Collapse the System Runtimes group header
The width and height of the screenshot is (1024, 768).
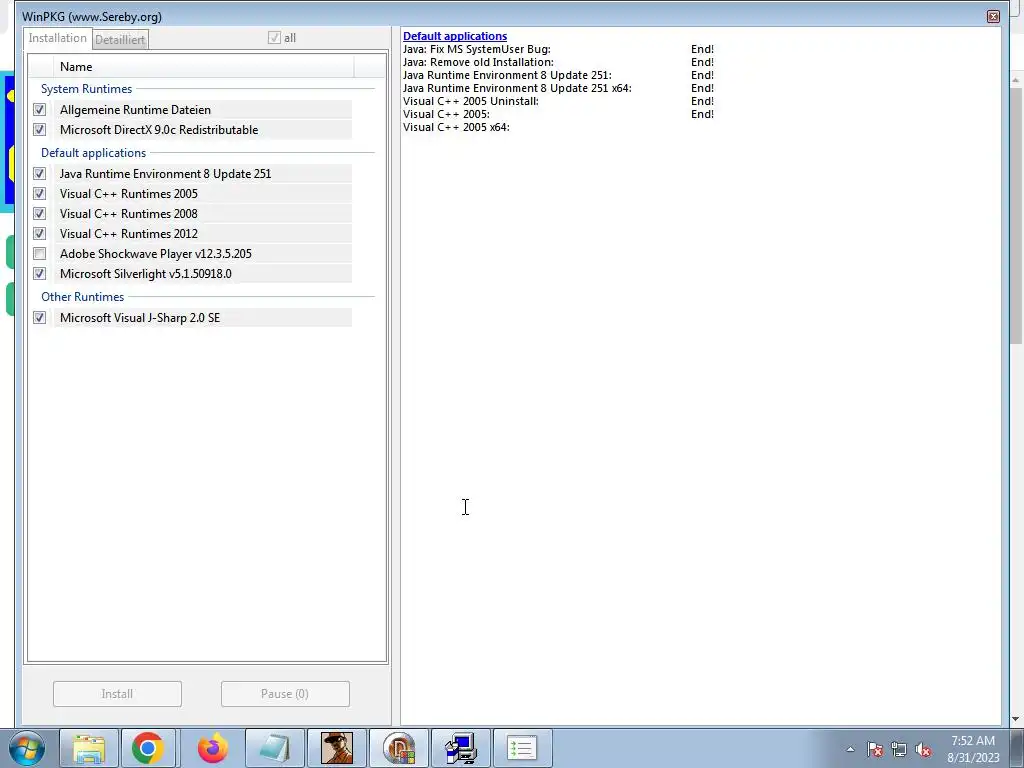(x=86, y=89)
